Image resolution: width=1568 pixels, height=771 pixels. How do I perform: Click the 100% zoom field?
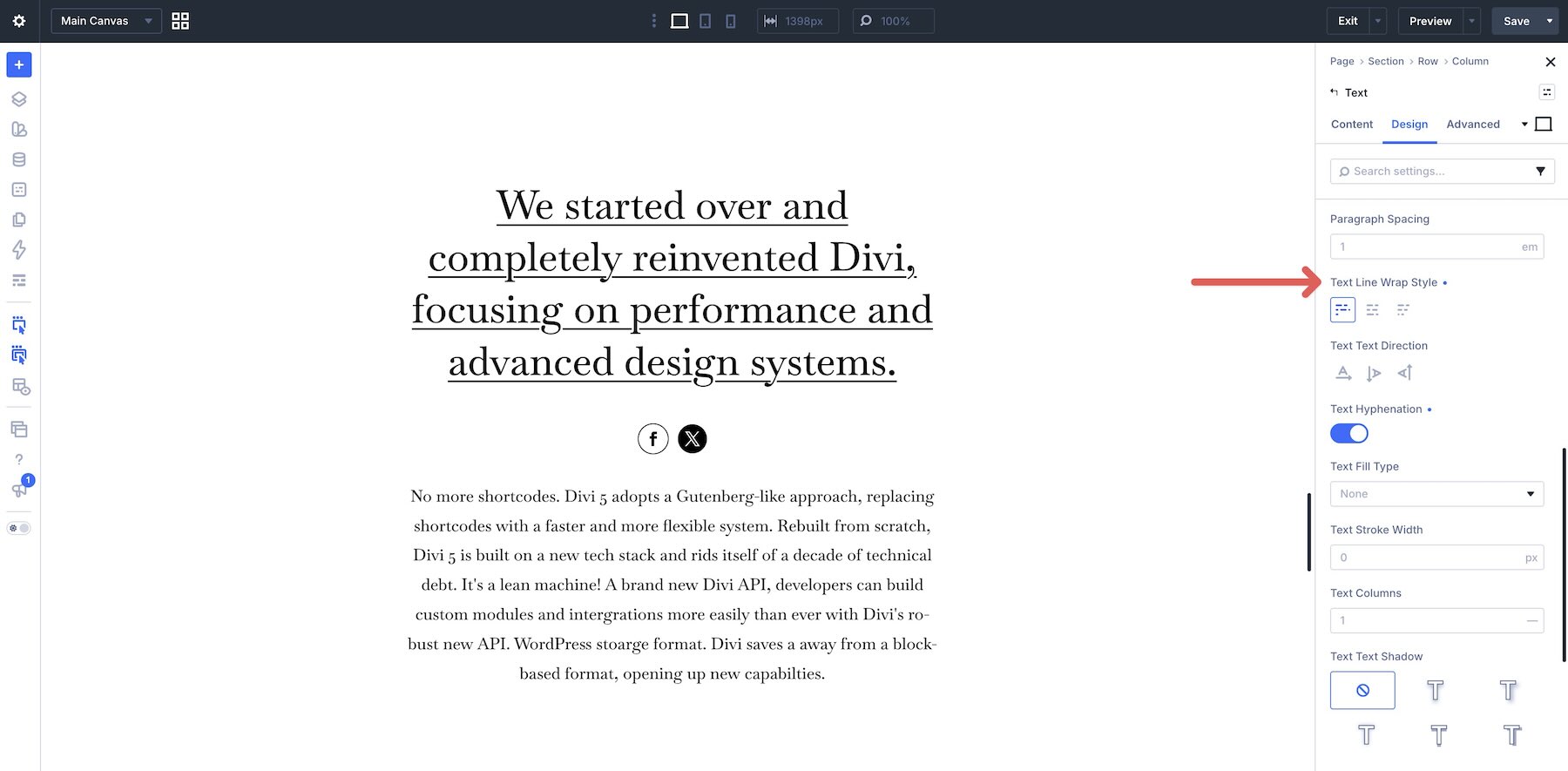(894, 21)
